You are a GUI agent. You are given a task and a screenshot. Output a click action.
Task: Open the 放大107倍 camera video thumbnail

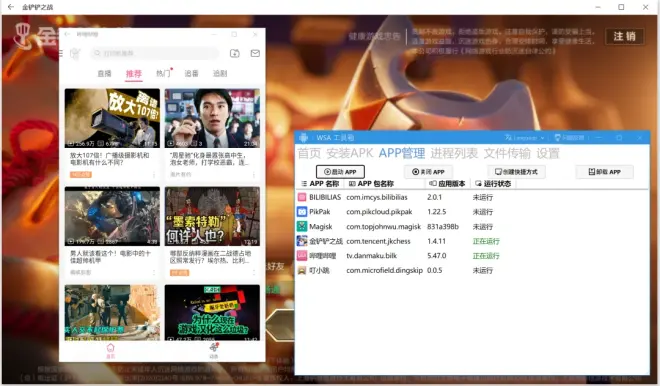112,118
